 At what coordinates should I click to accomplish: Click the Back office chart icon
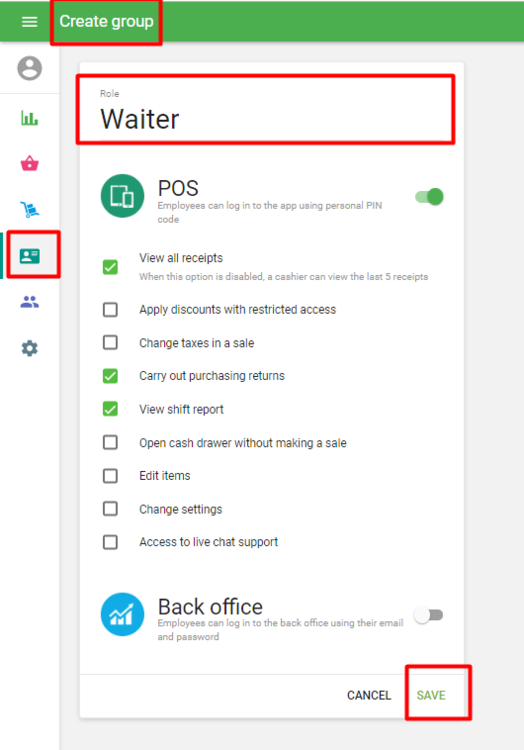(x=122, y=614)
